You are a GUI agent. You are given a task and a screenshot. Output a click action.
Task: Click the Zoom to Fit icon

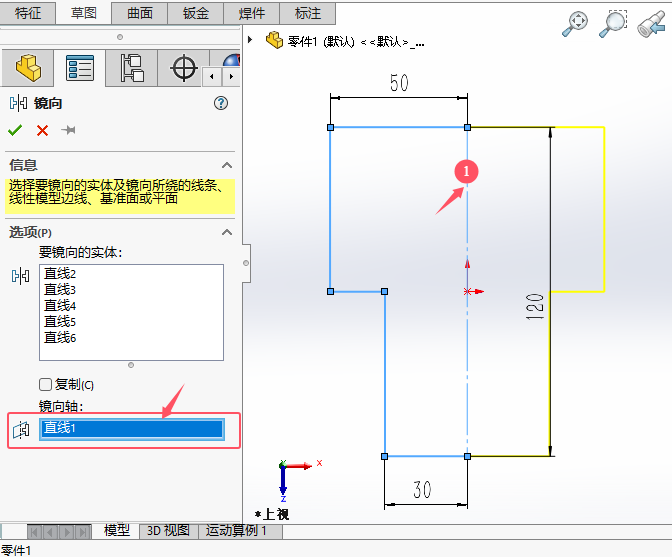click(575, 24)
